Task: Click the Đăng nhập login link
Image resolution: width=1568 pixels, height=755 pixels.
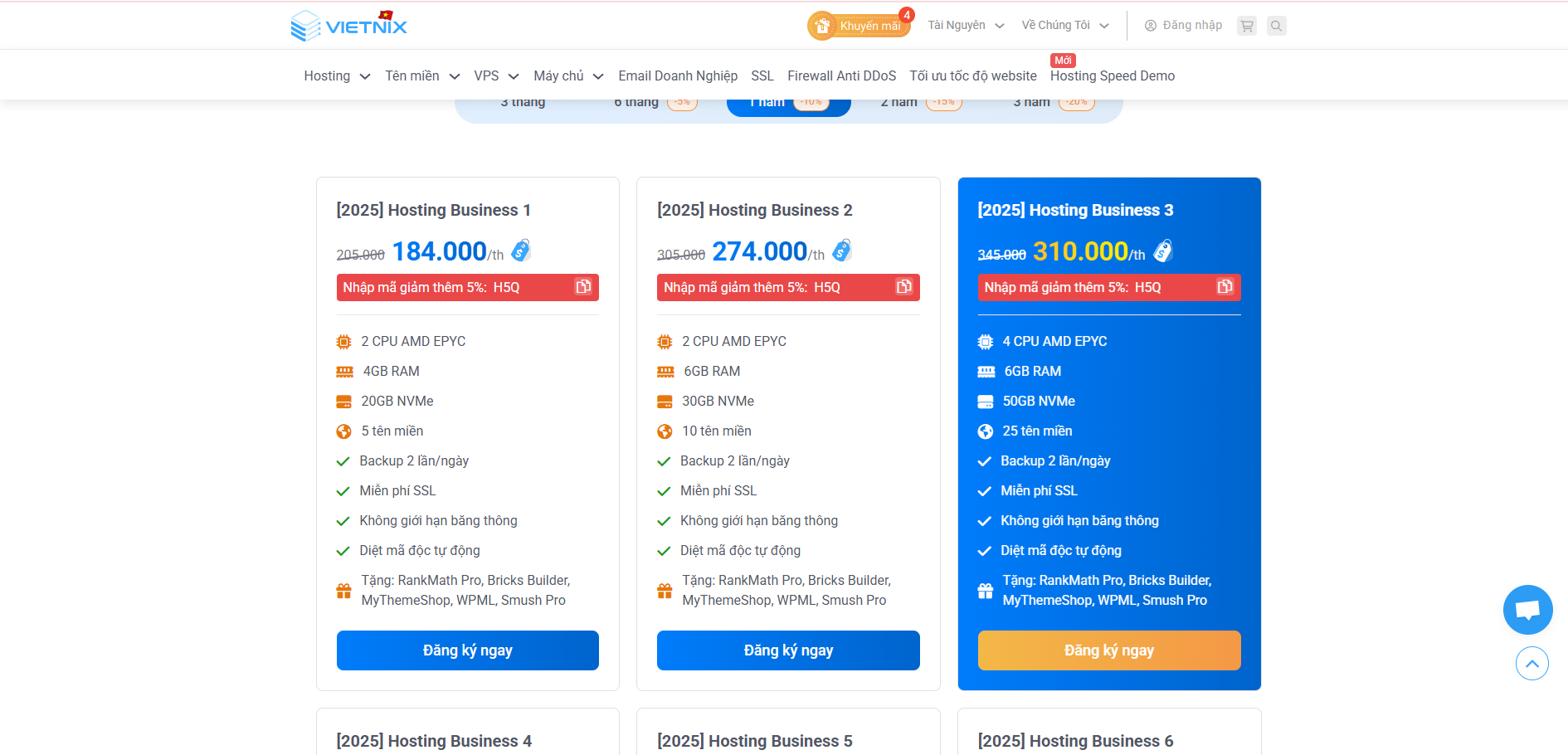Action: 1183,26
